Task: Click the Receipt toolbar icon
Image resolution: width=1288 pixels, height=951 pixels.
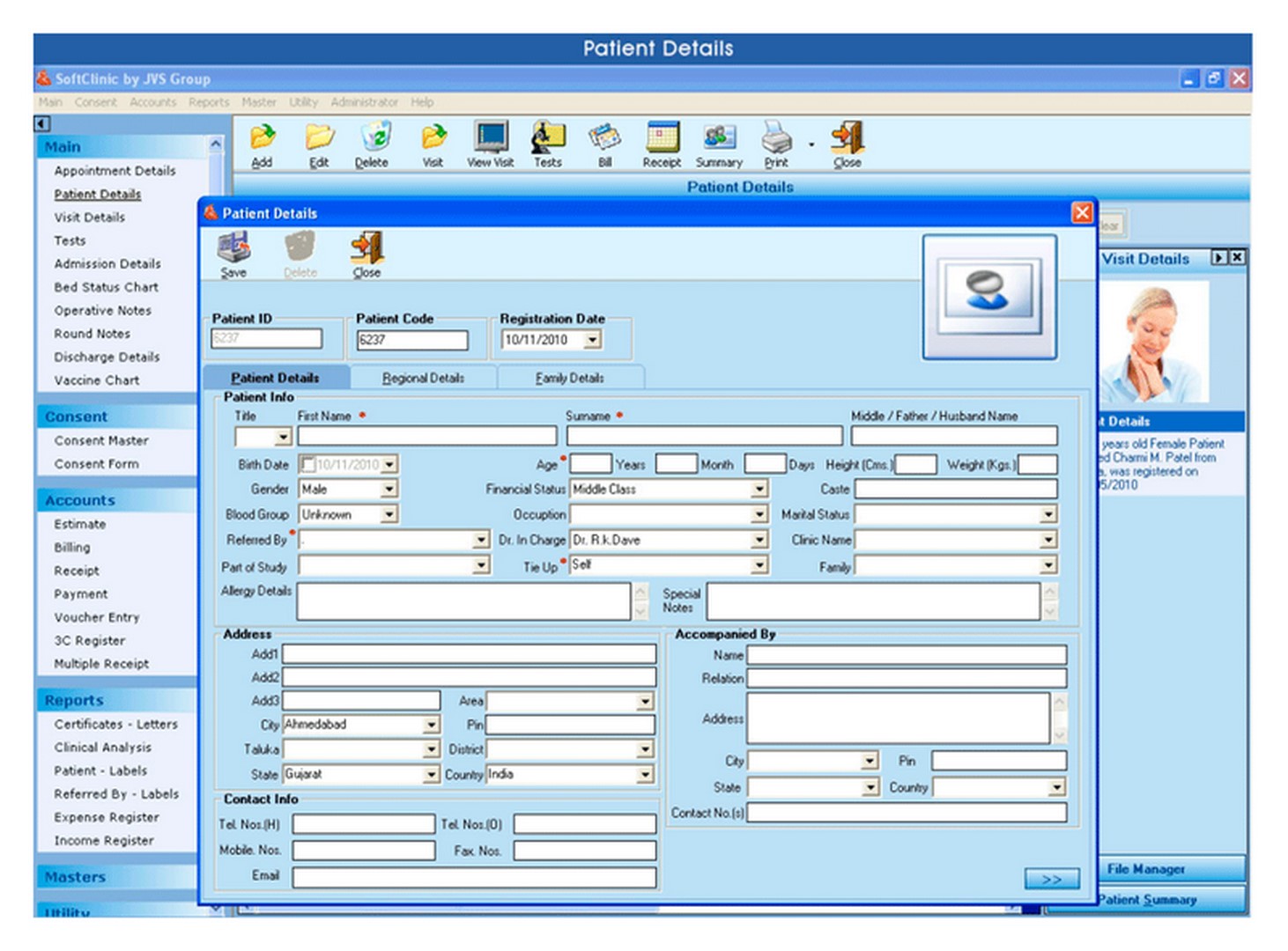Action: pos(662,139)
